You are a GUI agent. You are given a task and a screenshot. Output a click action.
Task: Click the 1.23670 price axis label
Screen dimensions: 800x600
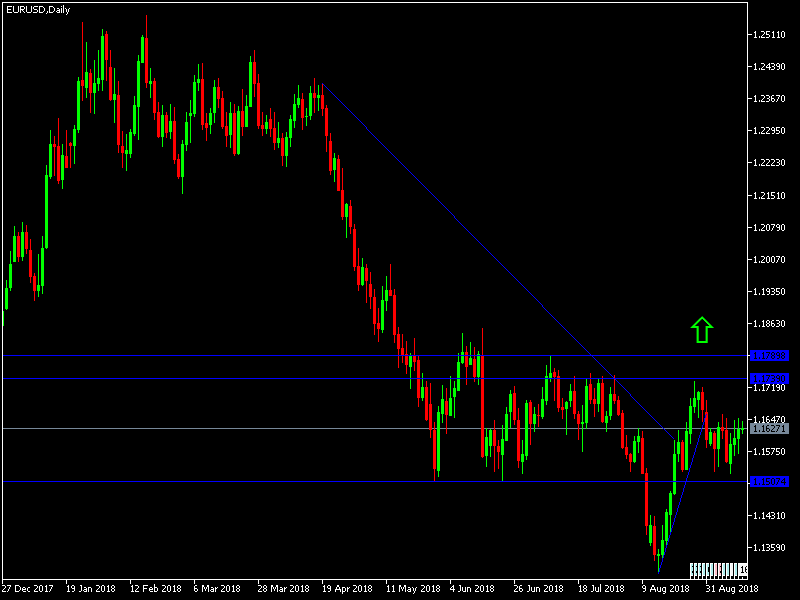point(769,98)
